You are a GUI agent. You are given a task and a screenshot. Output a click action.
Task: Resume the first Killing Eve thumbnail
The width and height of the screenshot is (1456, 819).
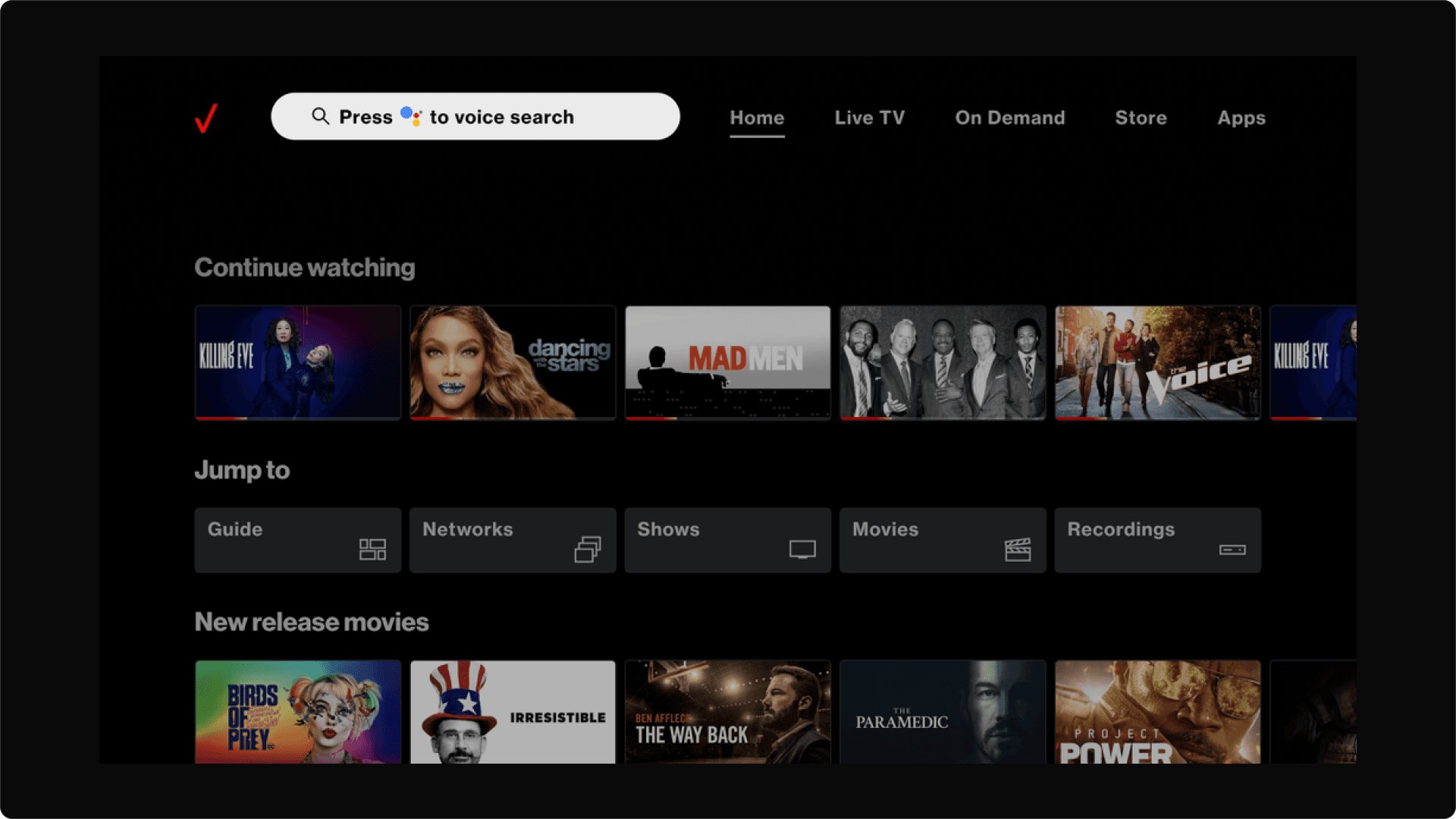298,362
